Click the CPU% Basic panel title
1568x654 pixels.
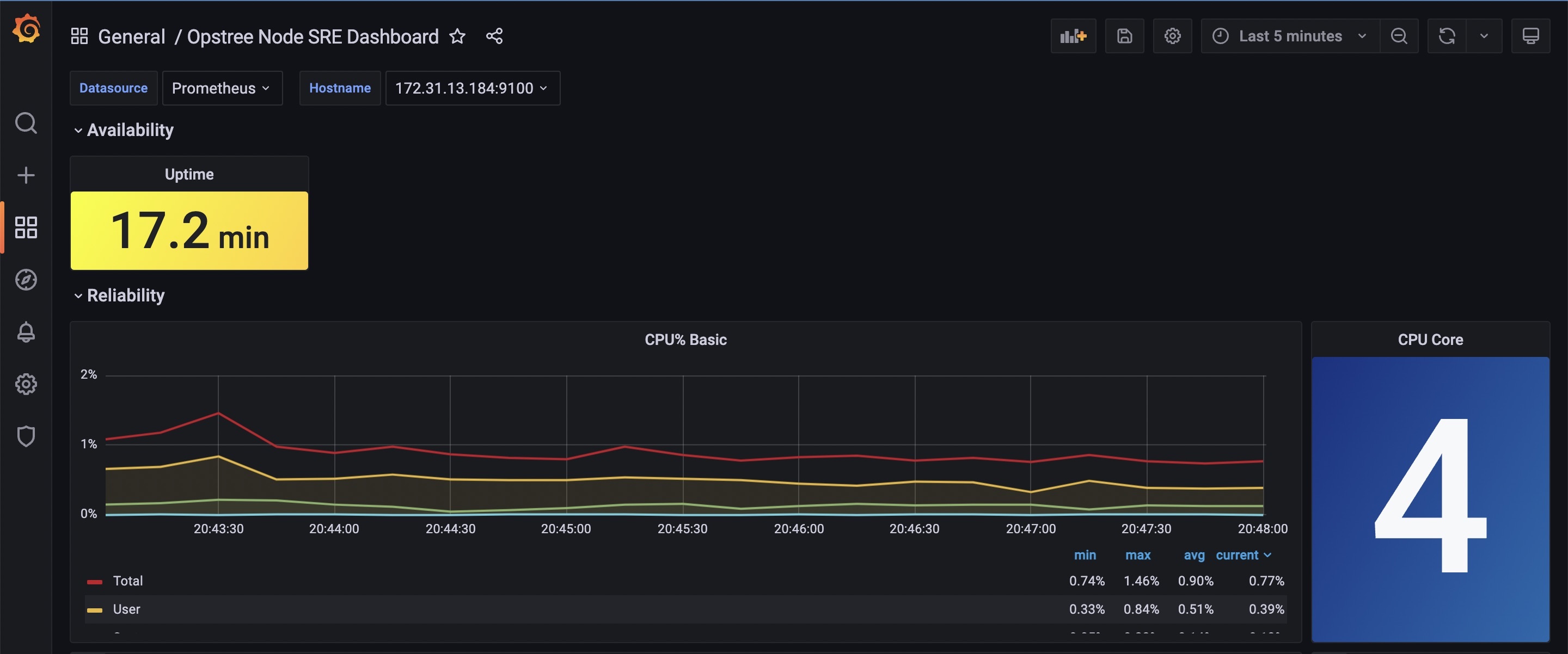pyautogui.click(x=685, y=340)
